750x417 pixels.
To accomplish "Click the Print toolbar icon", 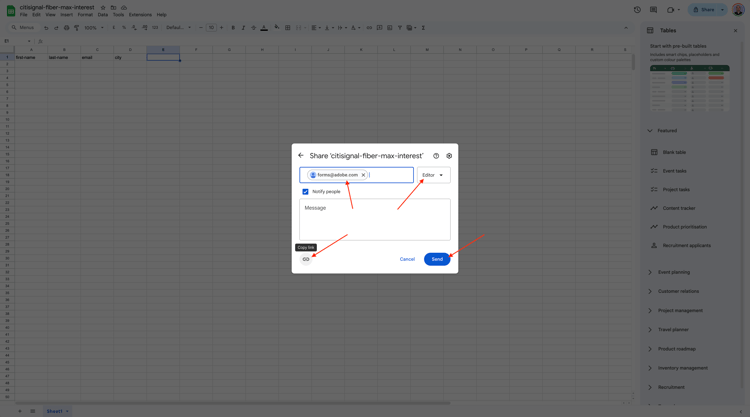I will point(66,28).
